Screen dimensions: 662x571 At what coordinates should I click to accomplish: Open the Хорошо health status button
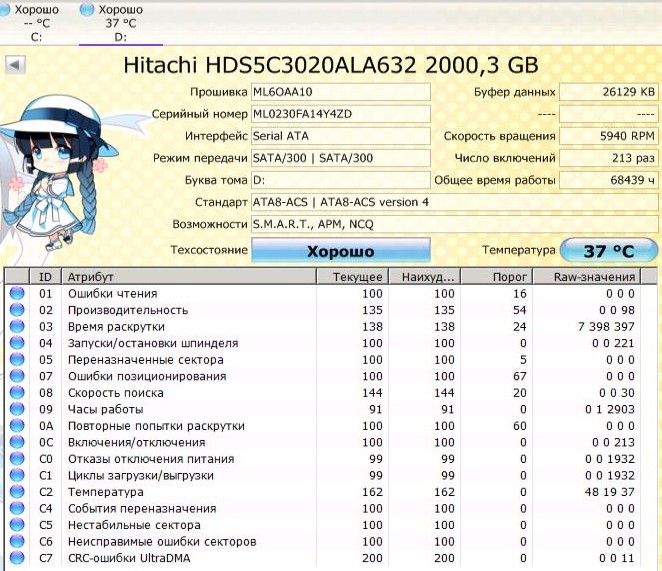click(x=341, y=250)
